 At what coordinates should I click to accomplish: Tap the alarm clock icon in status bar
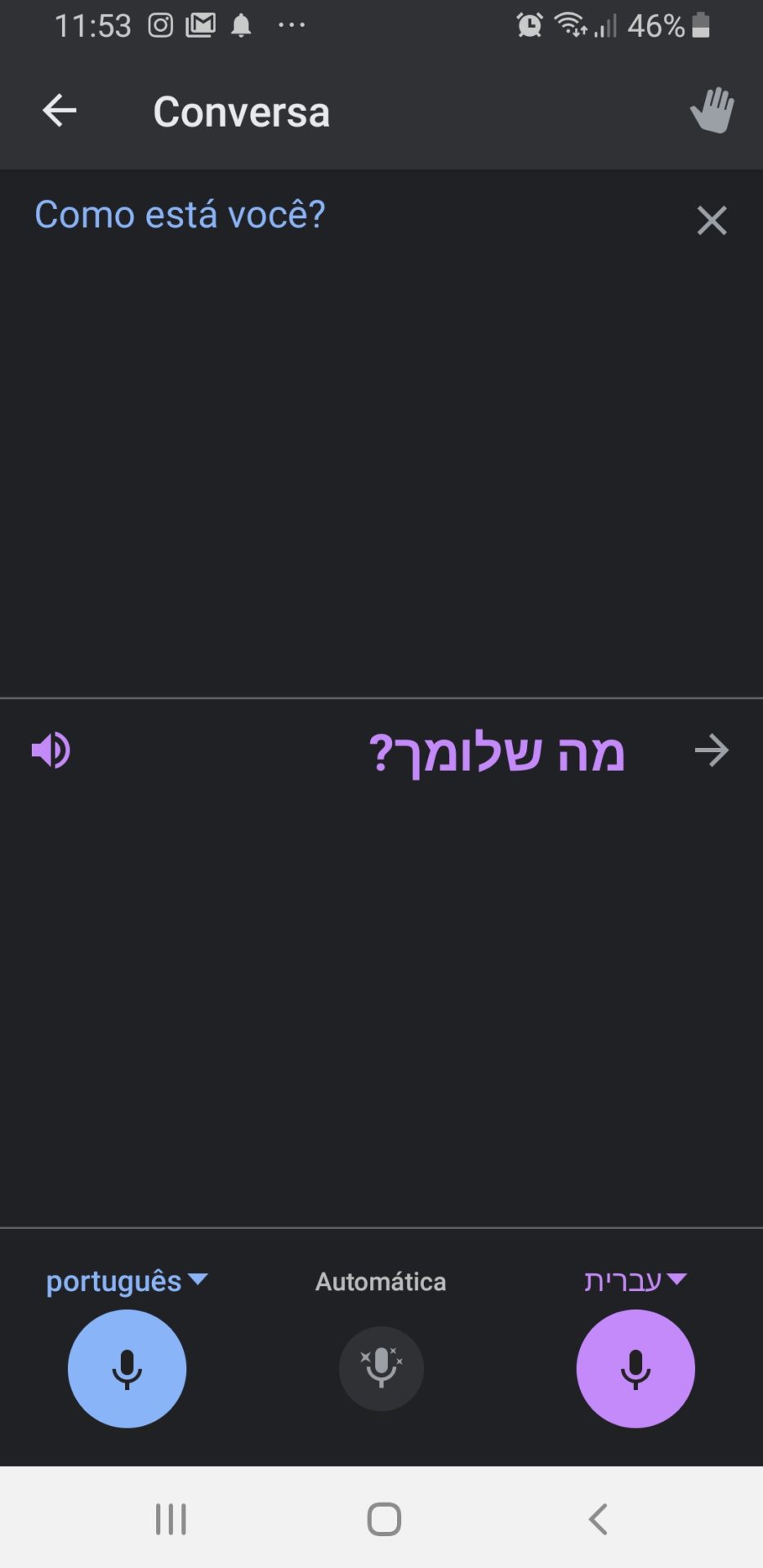529,26
